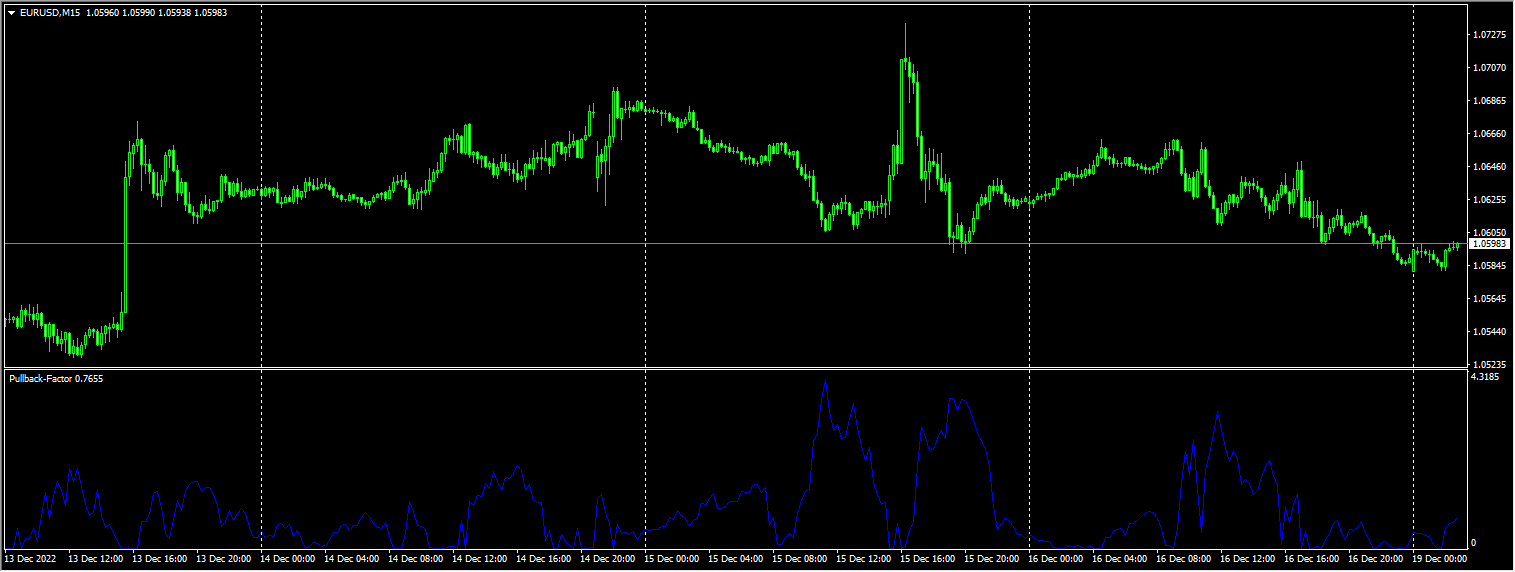Click price scale value 1.05645

click(1489, 299)
